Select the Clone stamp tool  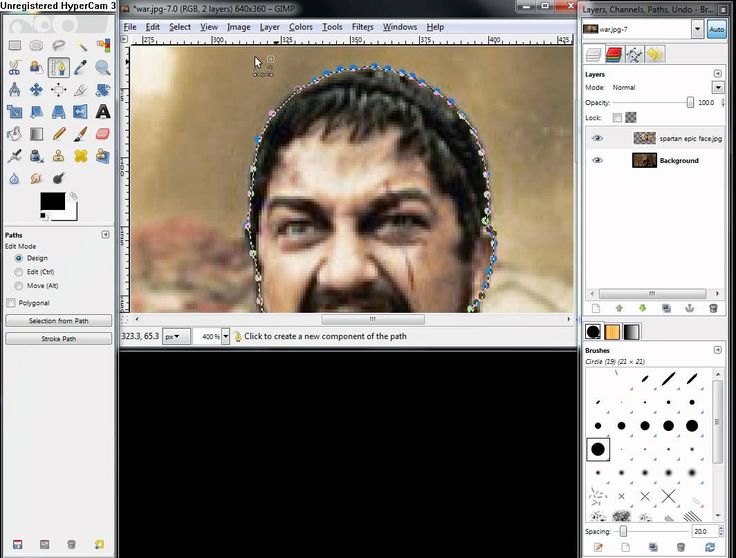58,156
